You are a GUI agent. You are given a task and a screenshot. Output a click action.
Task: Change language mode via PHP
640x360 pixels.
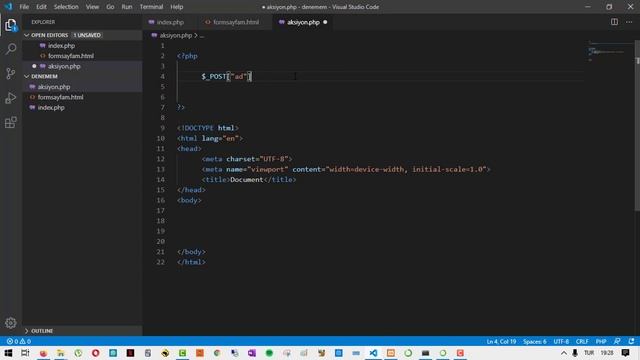(601, 341)
